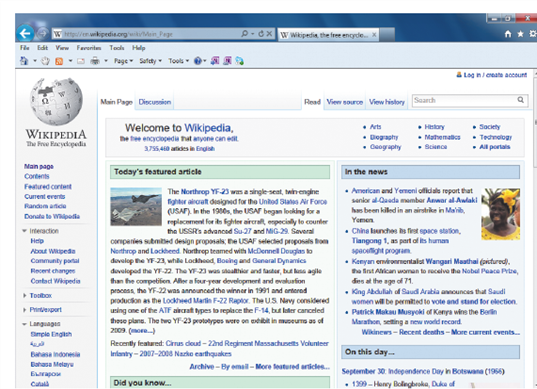Collapse the Interaction sidebar section
The width and height of the screenshot is (537, 389).
pos(24,231)
